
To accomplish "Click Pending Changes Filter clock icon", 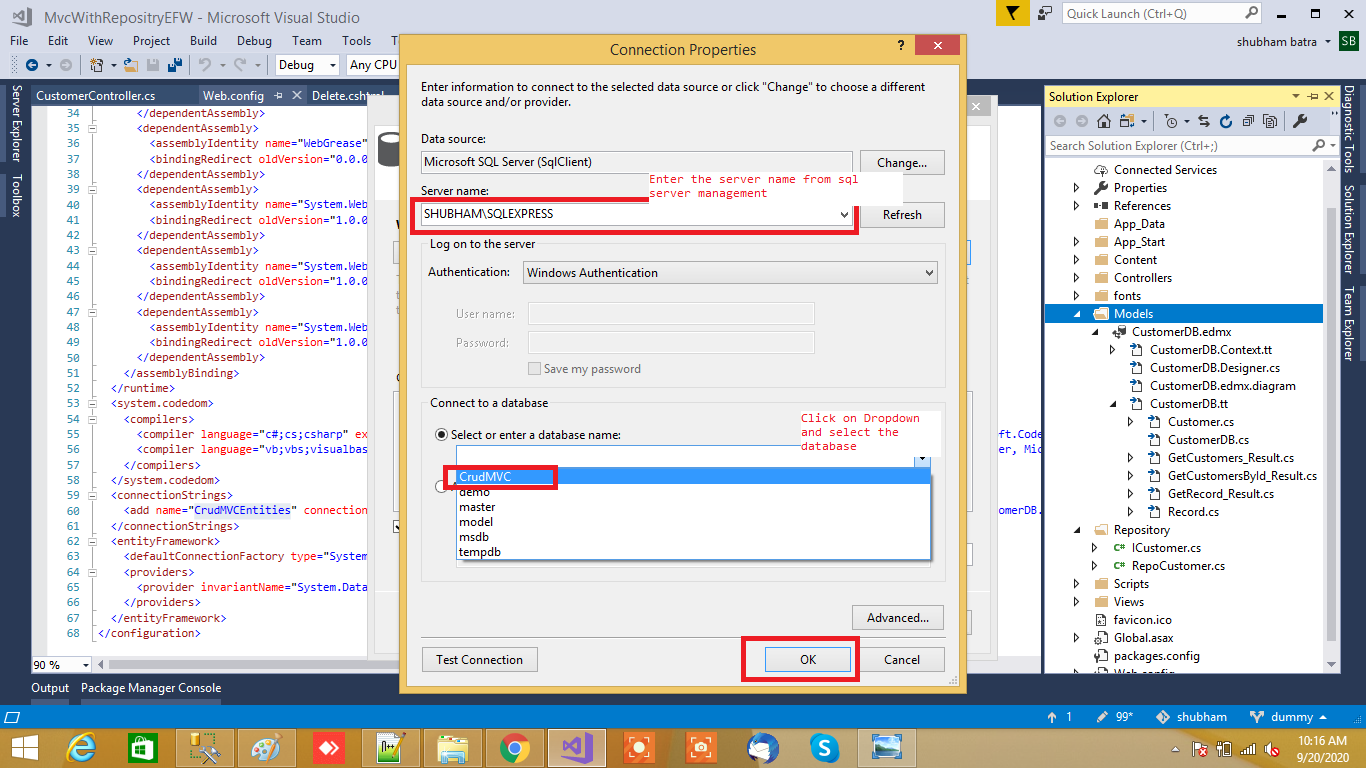I will coord(1171,121).
